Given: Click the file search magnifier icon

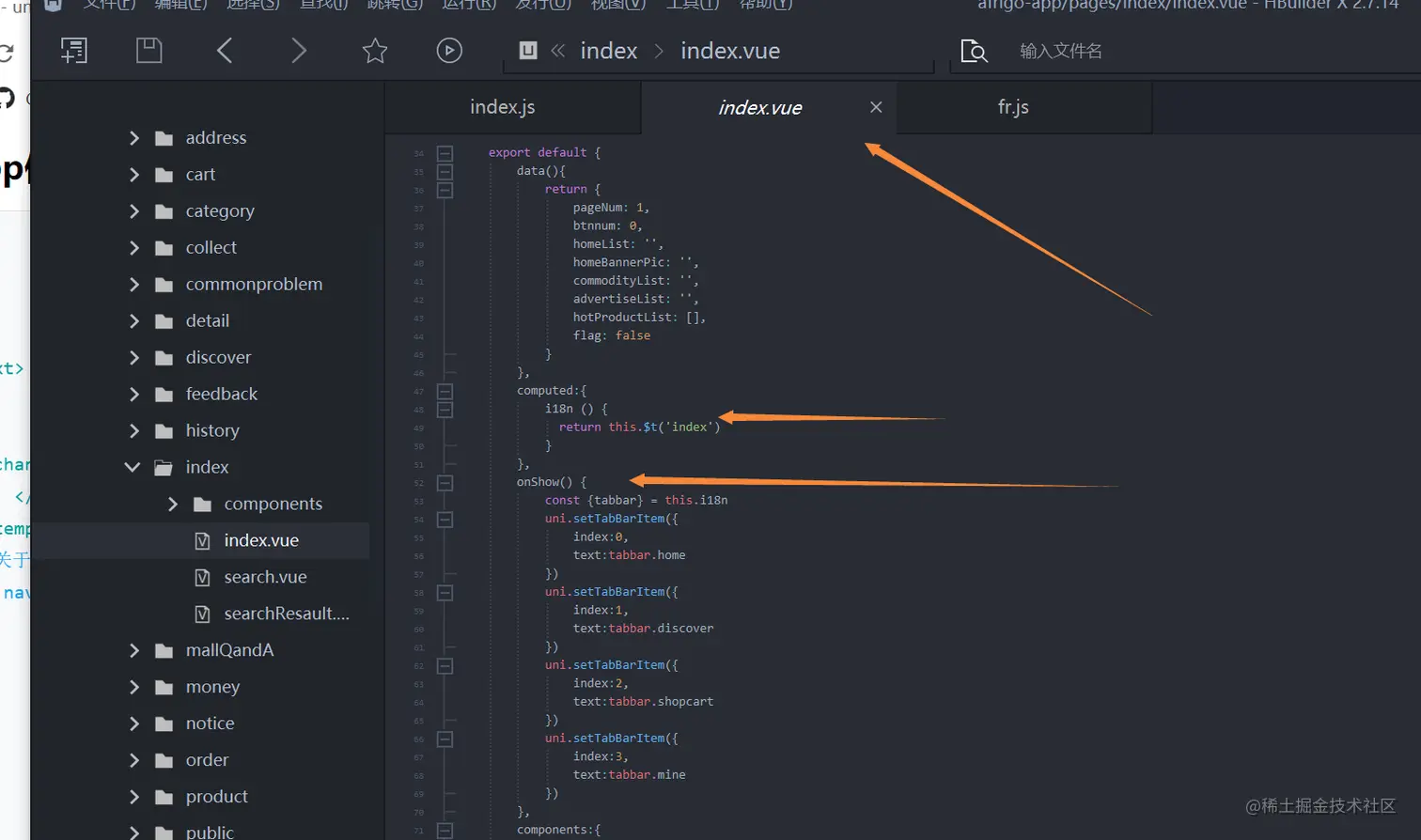Looking at the screenshot, I should click(x=974, y=51).
